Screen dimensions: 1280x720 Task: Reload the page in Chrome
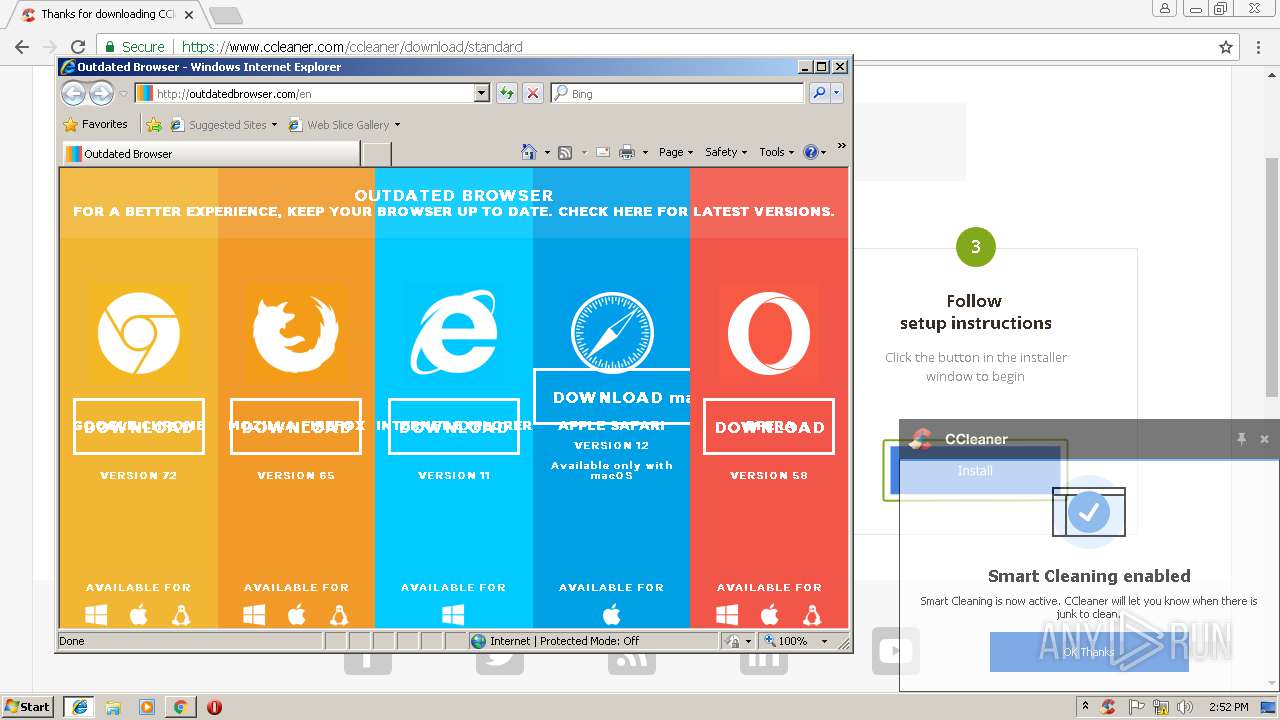coord(78,47)
